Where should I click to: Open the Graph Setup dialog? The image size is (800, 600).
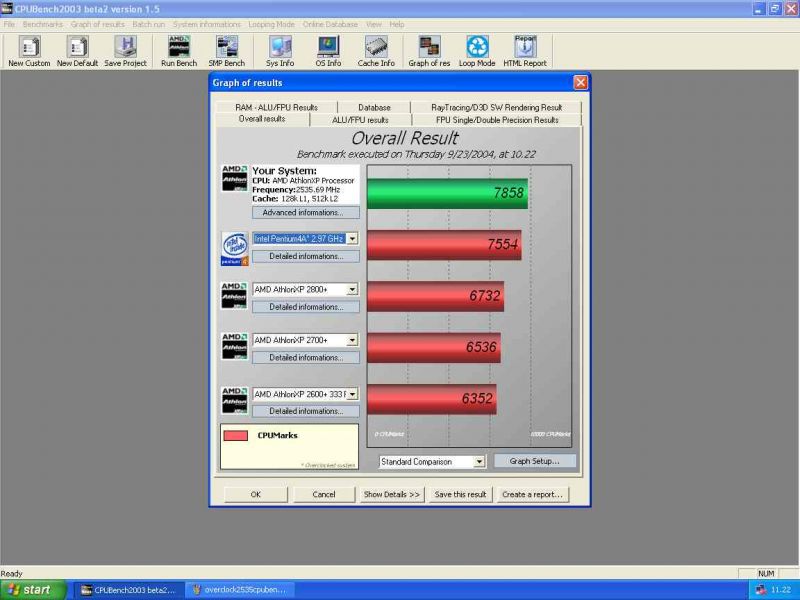point(535,461)
